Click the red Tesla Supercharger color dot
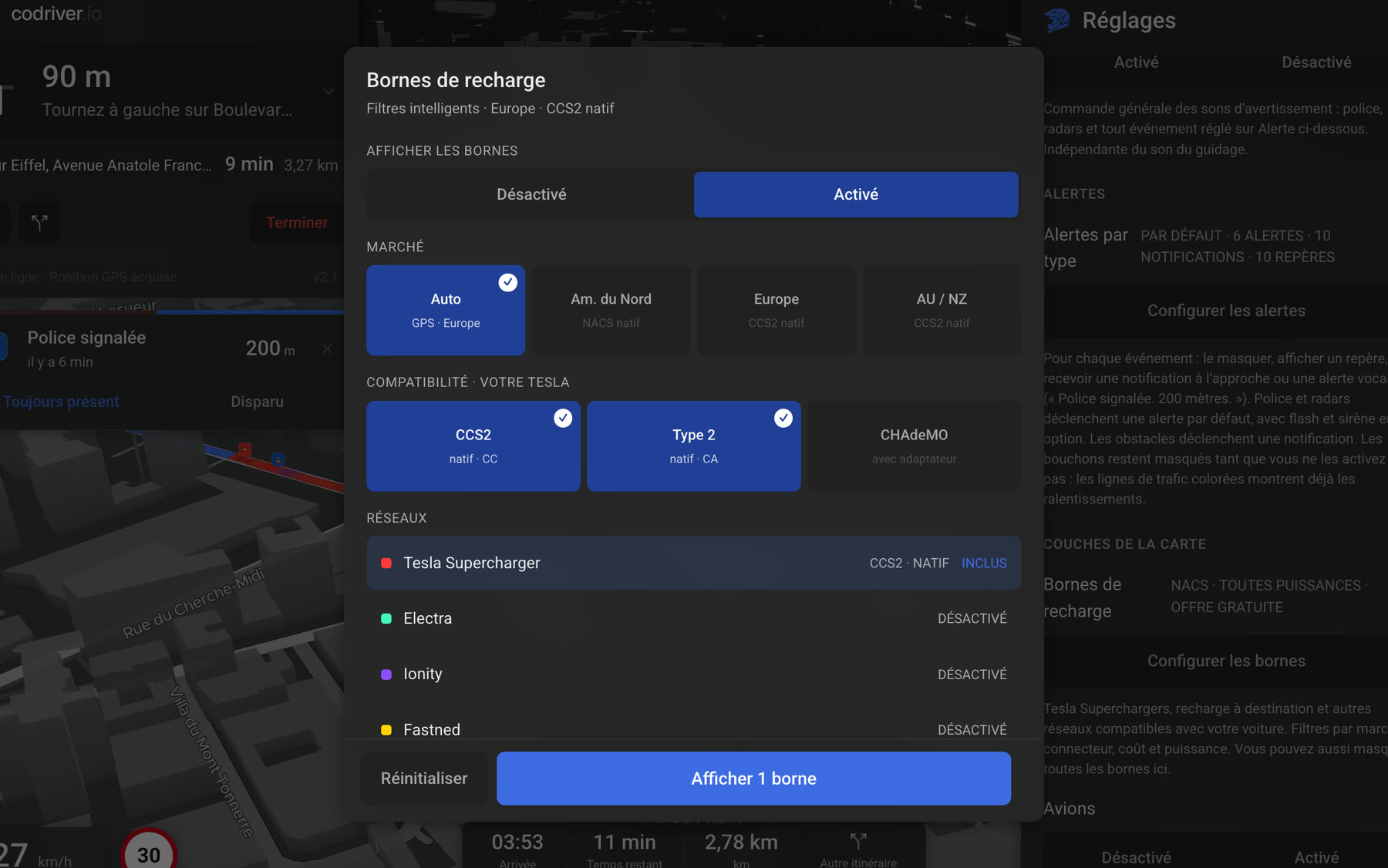This screenshot has height=868, width=1388. (386, 564)
